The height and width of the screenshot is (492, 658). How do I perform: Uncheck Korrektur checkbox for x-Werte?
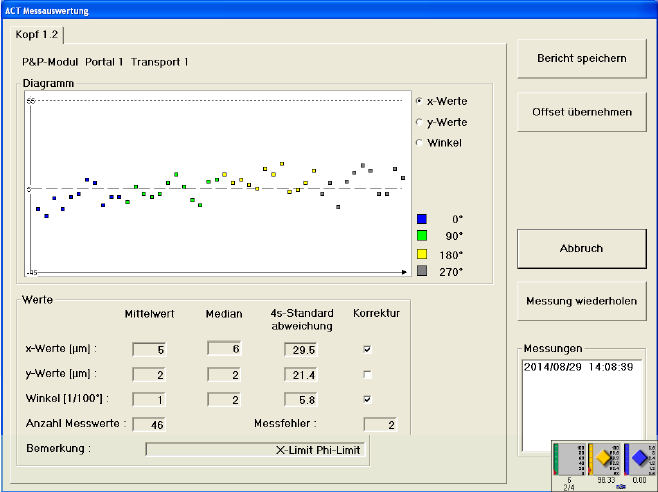tap(367, 349)
